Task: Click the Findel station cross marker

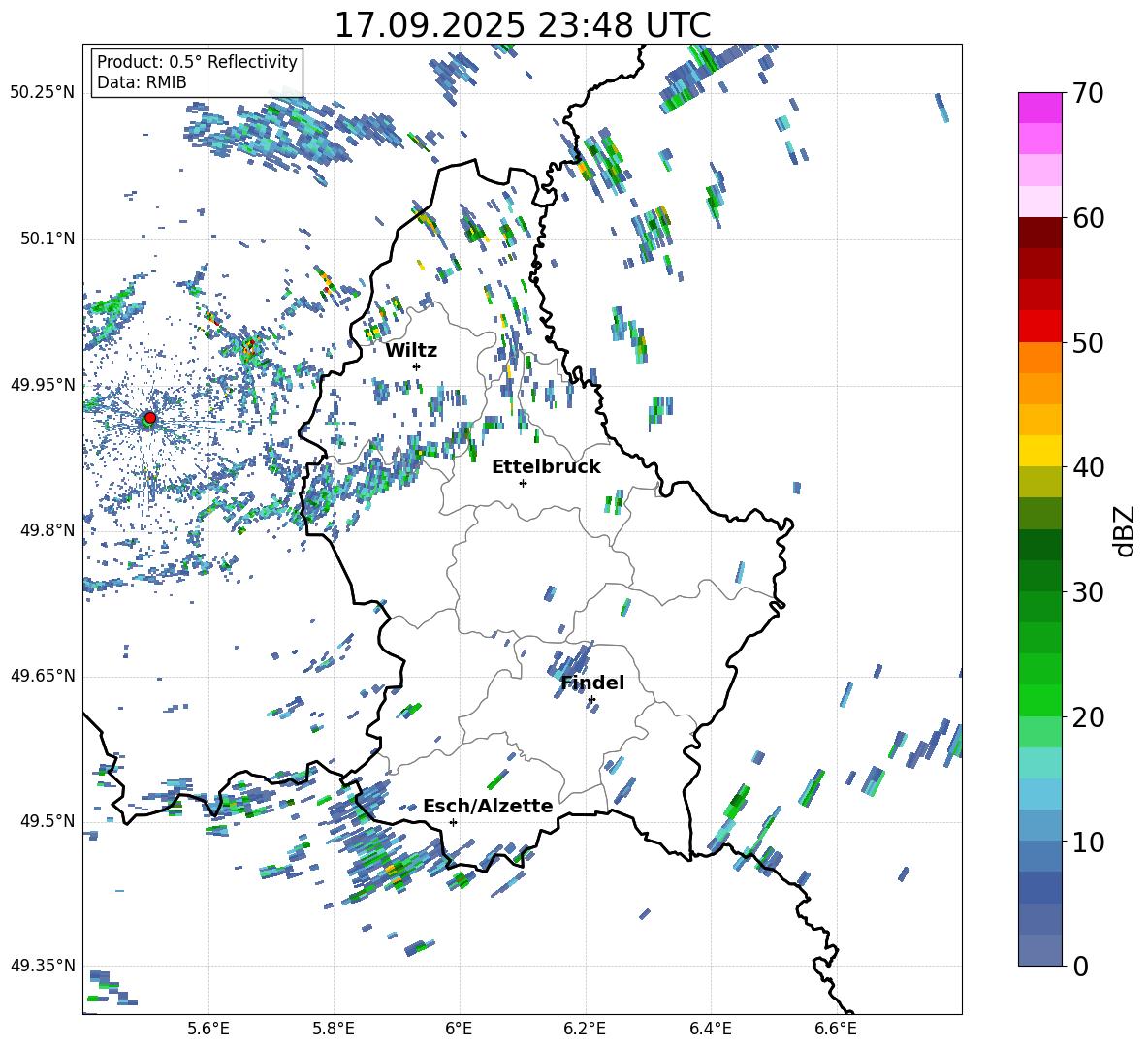Action: [591, 699]
